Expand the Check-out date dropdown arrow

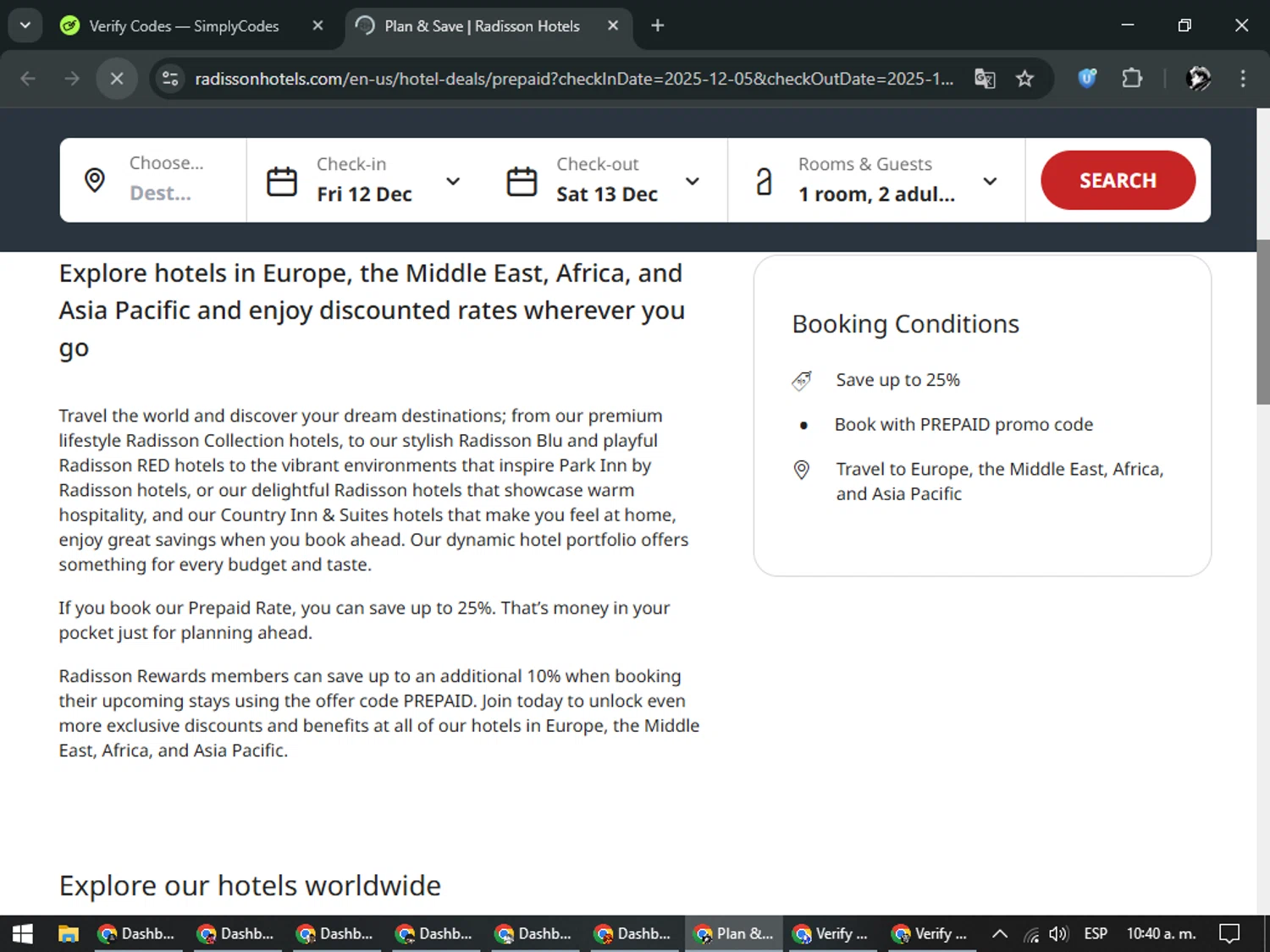point(693,181)
